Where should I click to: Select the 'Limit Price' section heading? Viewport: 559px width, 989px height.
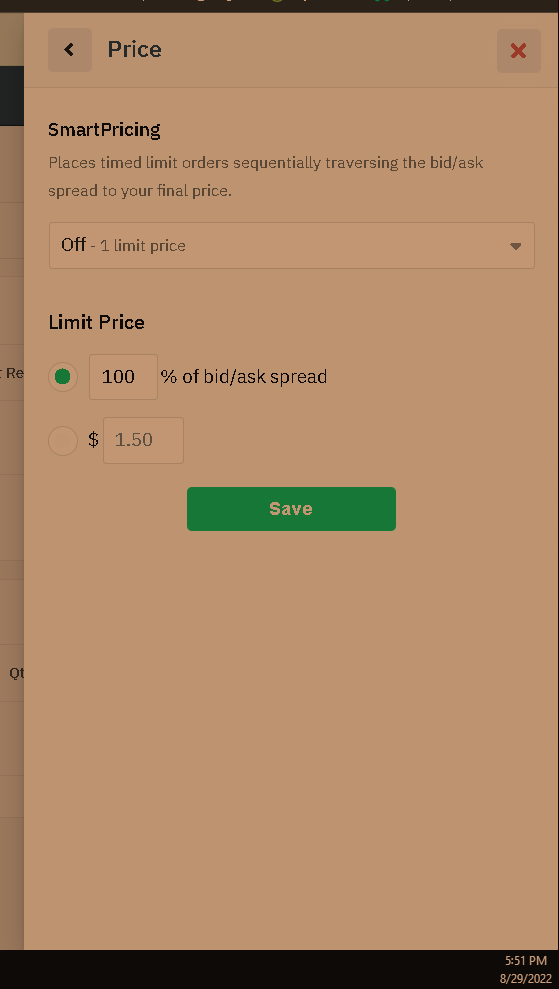(x=97, y=322)
